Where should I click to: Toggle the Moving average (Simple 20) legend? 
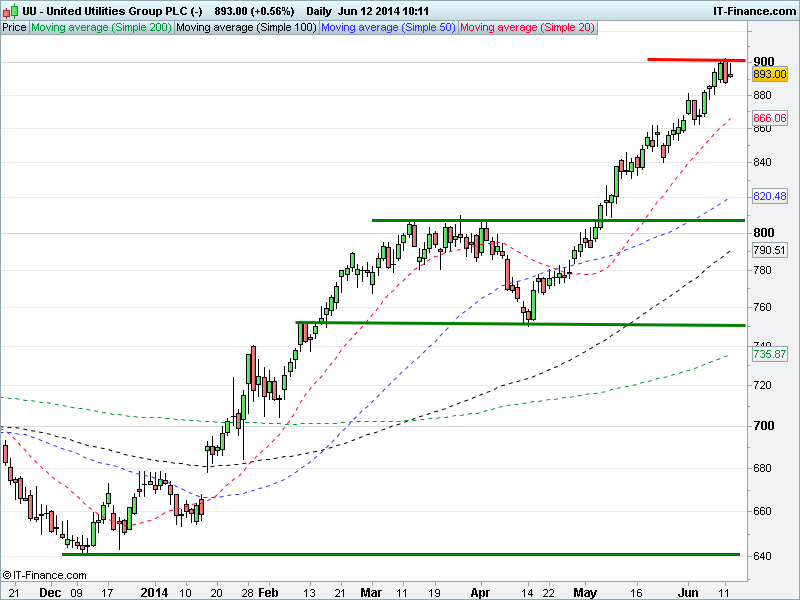(x=526, y=28)
